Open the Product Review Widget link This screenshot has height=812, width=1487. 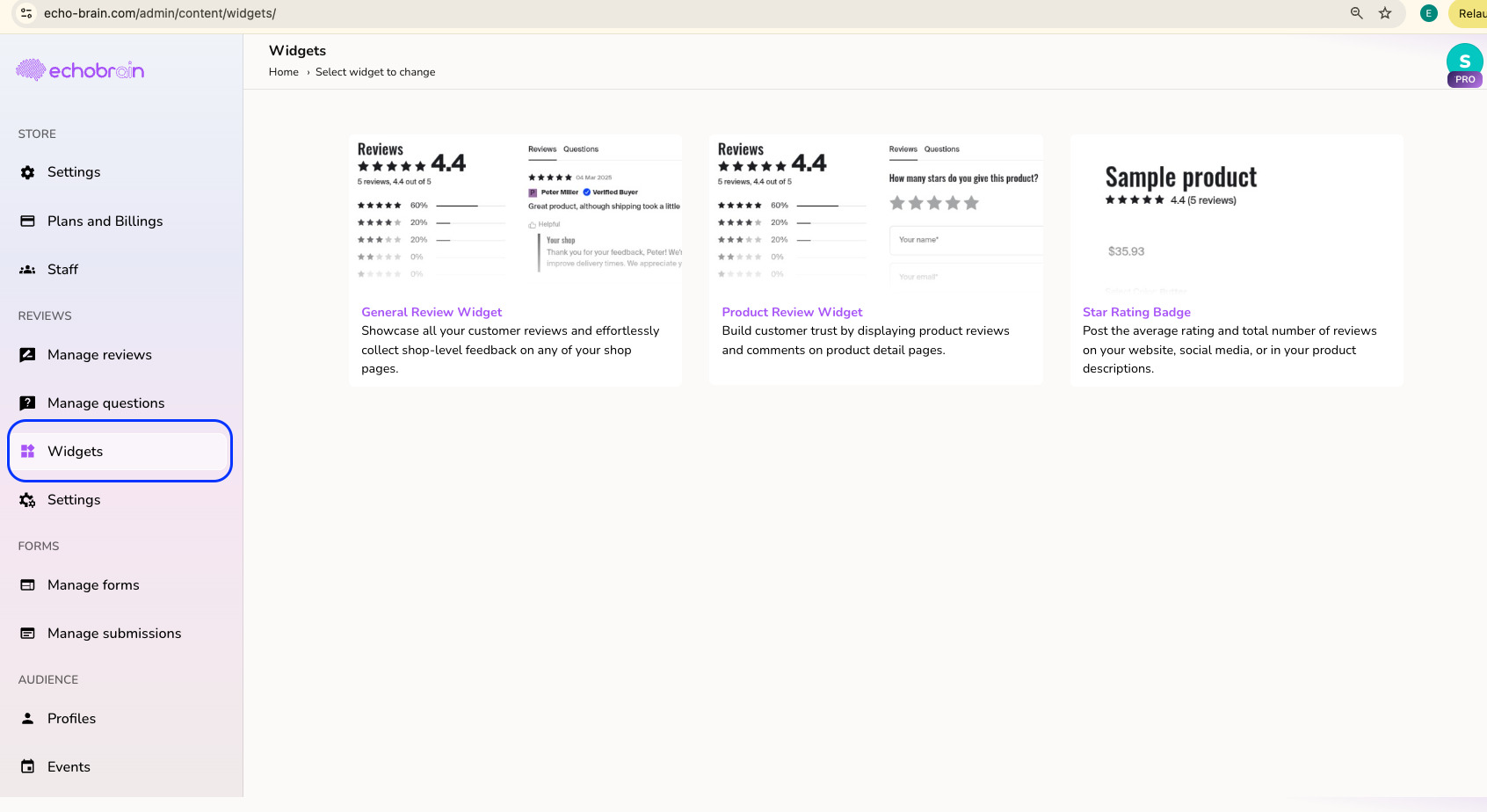[x=792, y=312]
